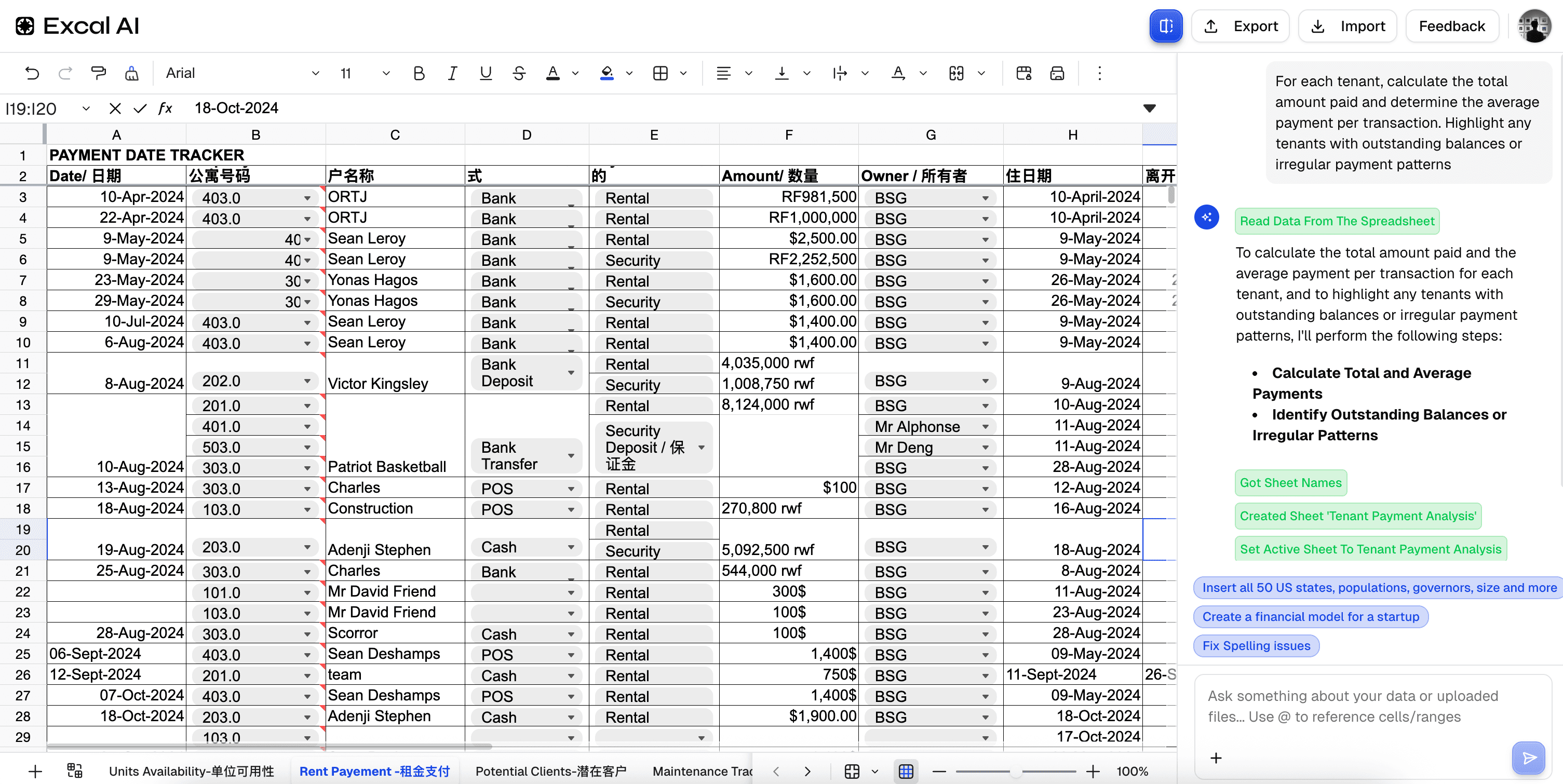Open the cell borders icon
This screenshot has width=1563, height=784.
coord(660,73)
